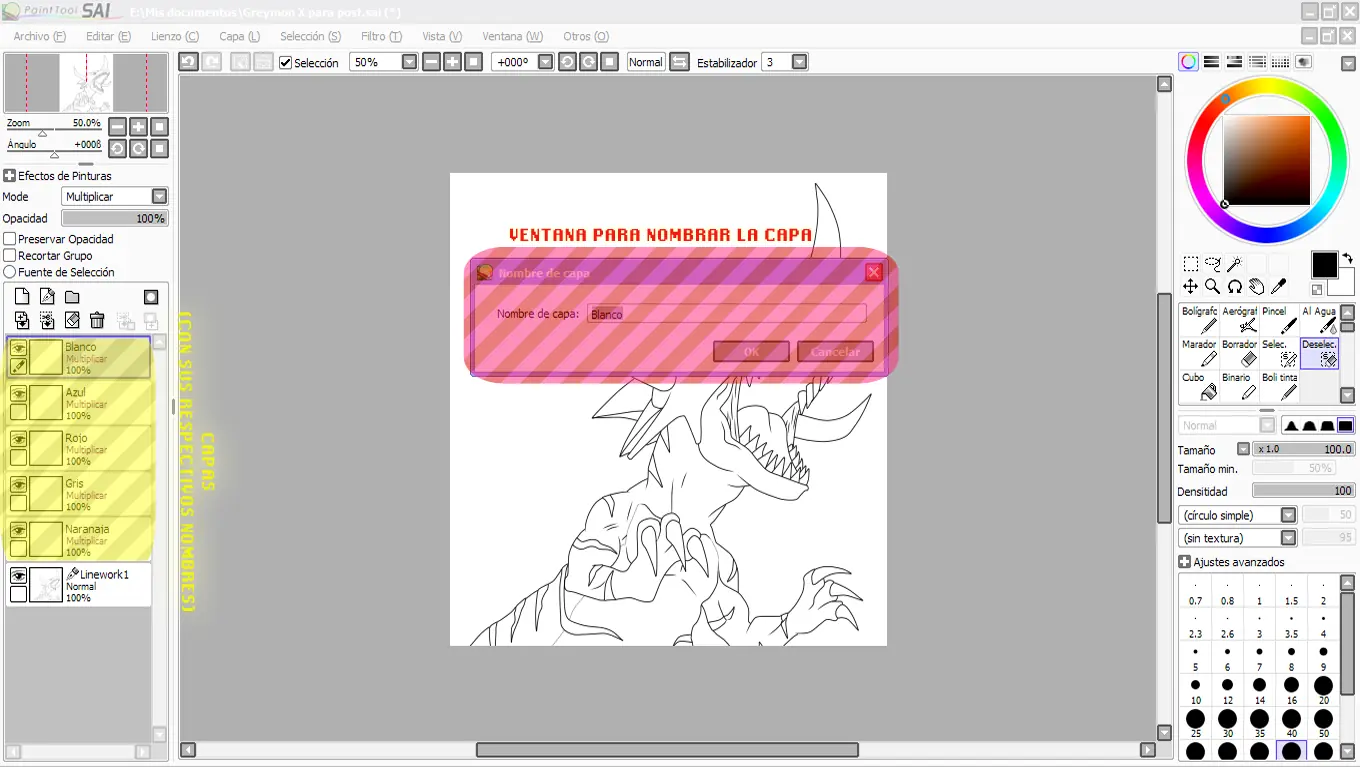This screenshot has width=1360, height=768.
Task: Choose the Borrador eraser tool
Action: pyautogui.click(x=1239, y=353)
